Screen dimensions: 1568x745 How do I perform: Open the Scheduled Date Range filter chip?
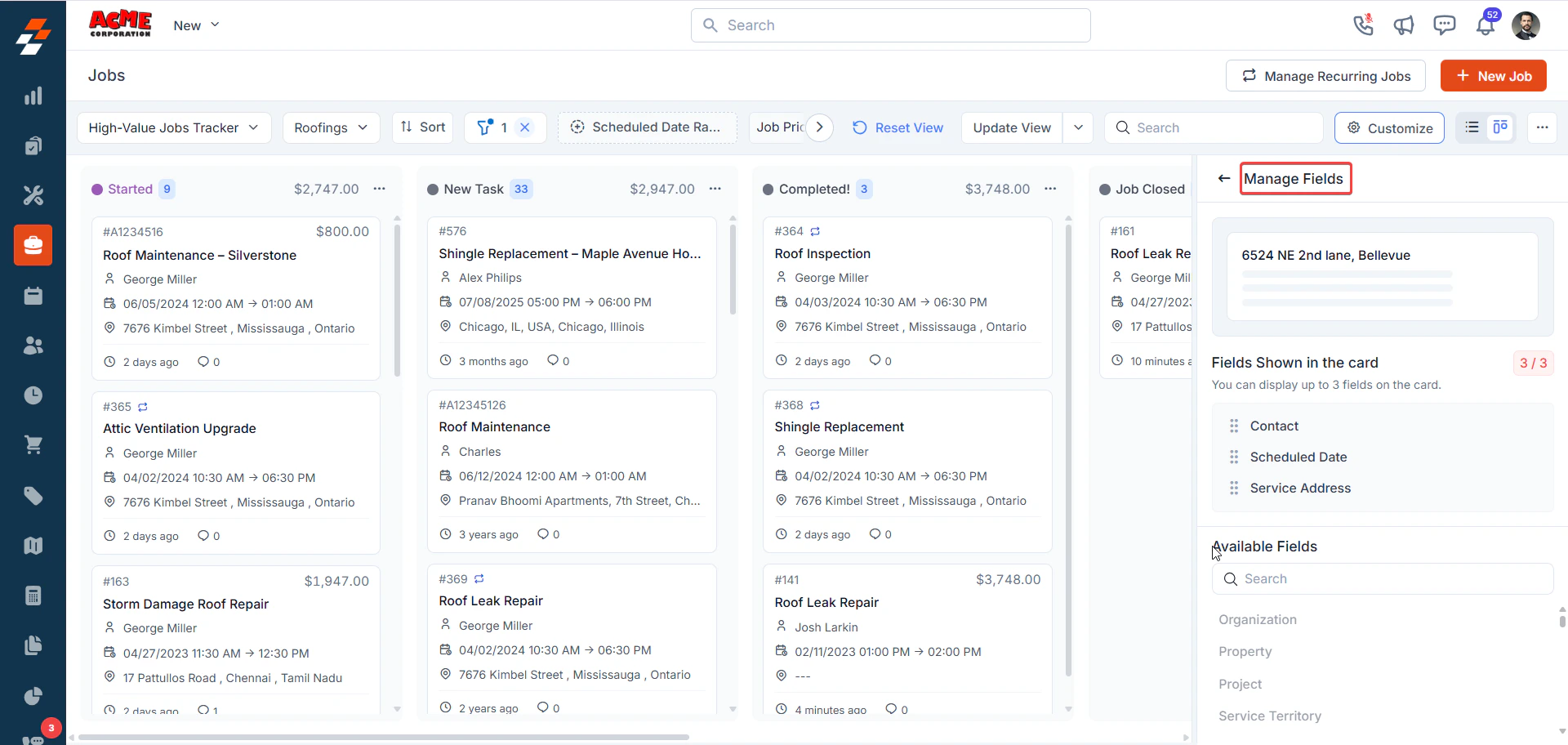(x=648, y=127)
